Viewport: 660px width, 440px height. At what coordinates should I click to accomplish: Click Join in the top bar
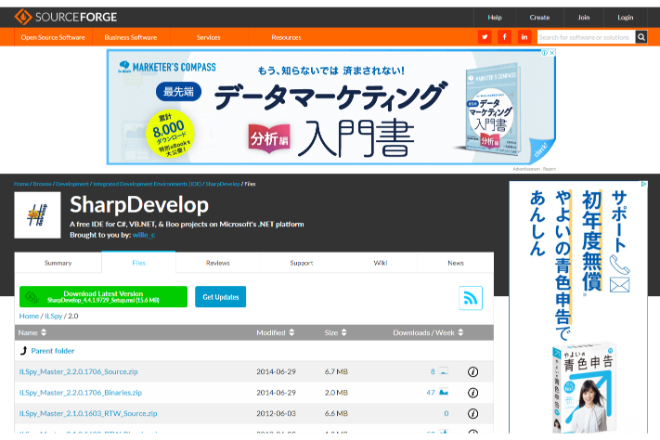(x=584, y=17)
